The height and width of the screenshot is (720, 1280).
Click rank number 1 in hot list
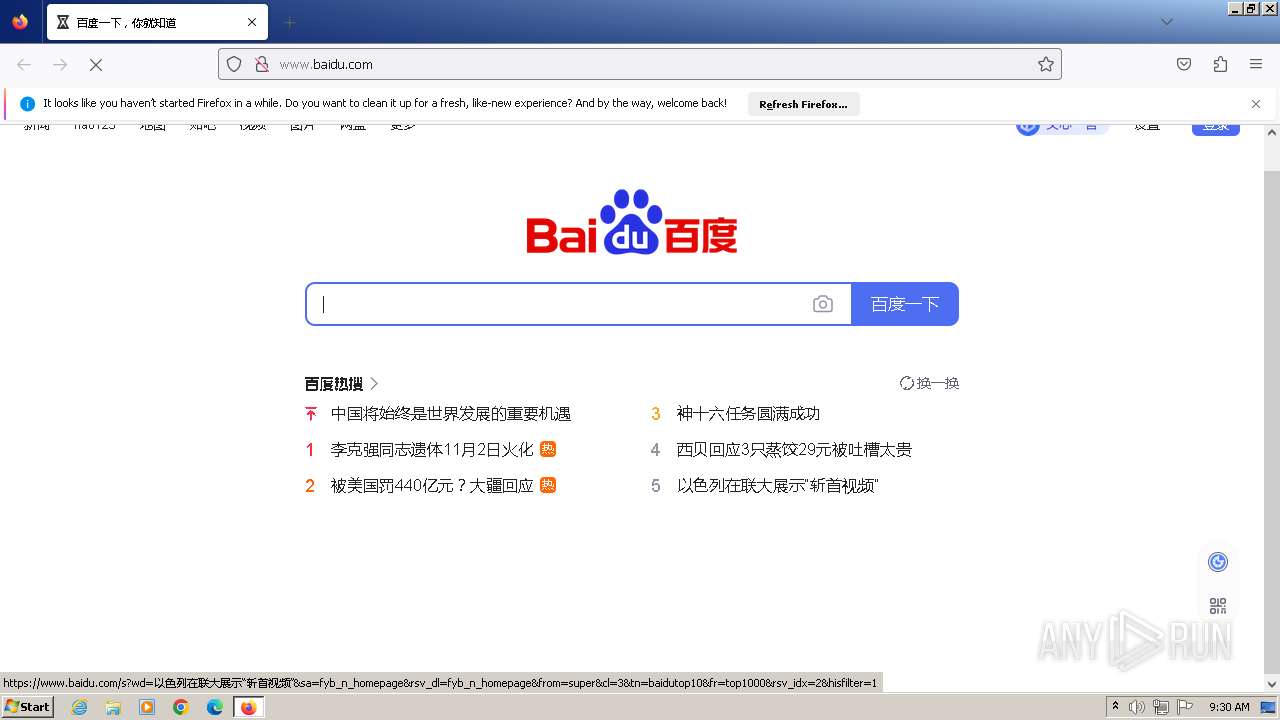point(310,450)
